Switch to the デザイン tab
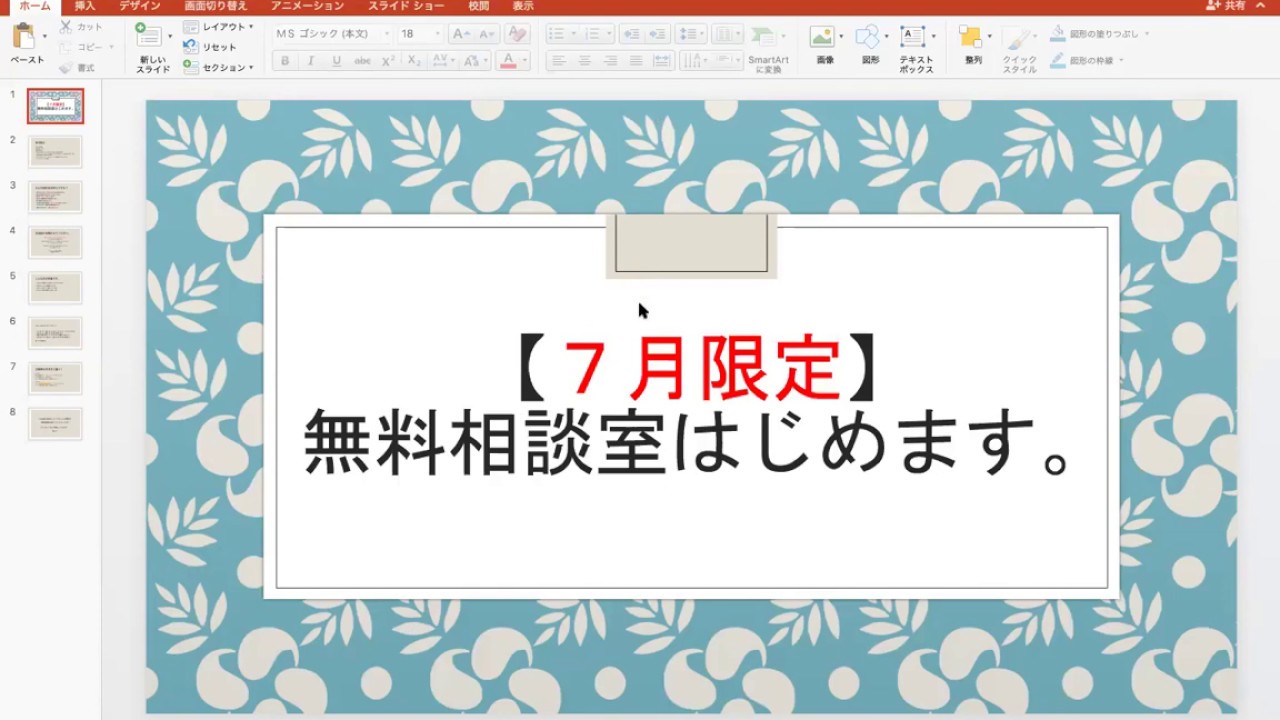Viewport: 1280px width, 720px height. click(140, 6)
